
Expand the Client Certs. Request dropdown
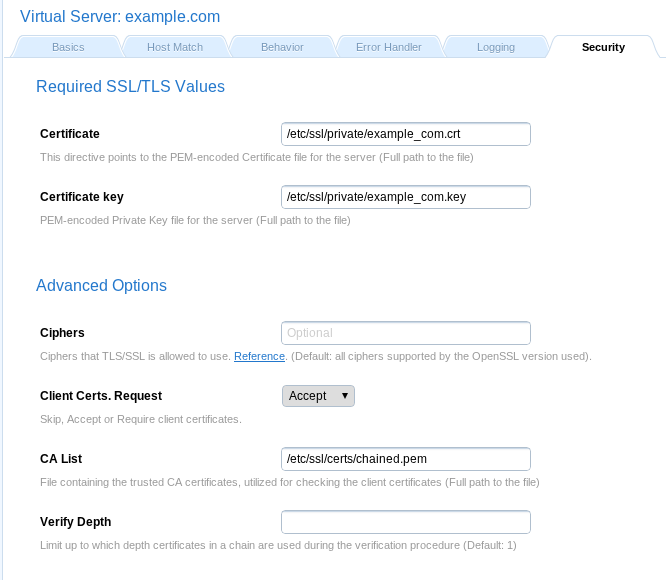coord(318,396)
